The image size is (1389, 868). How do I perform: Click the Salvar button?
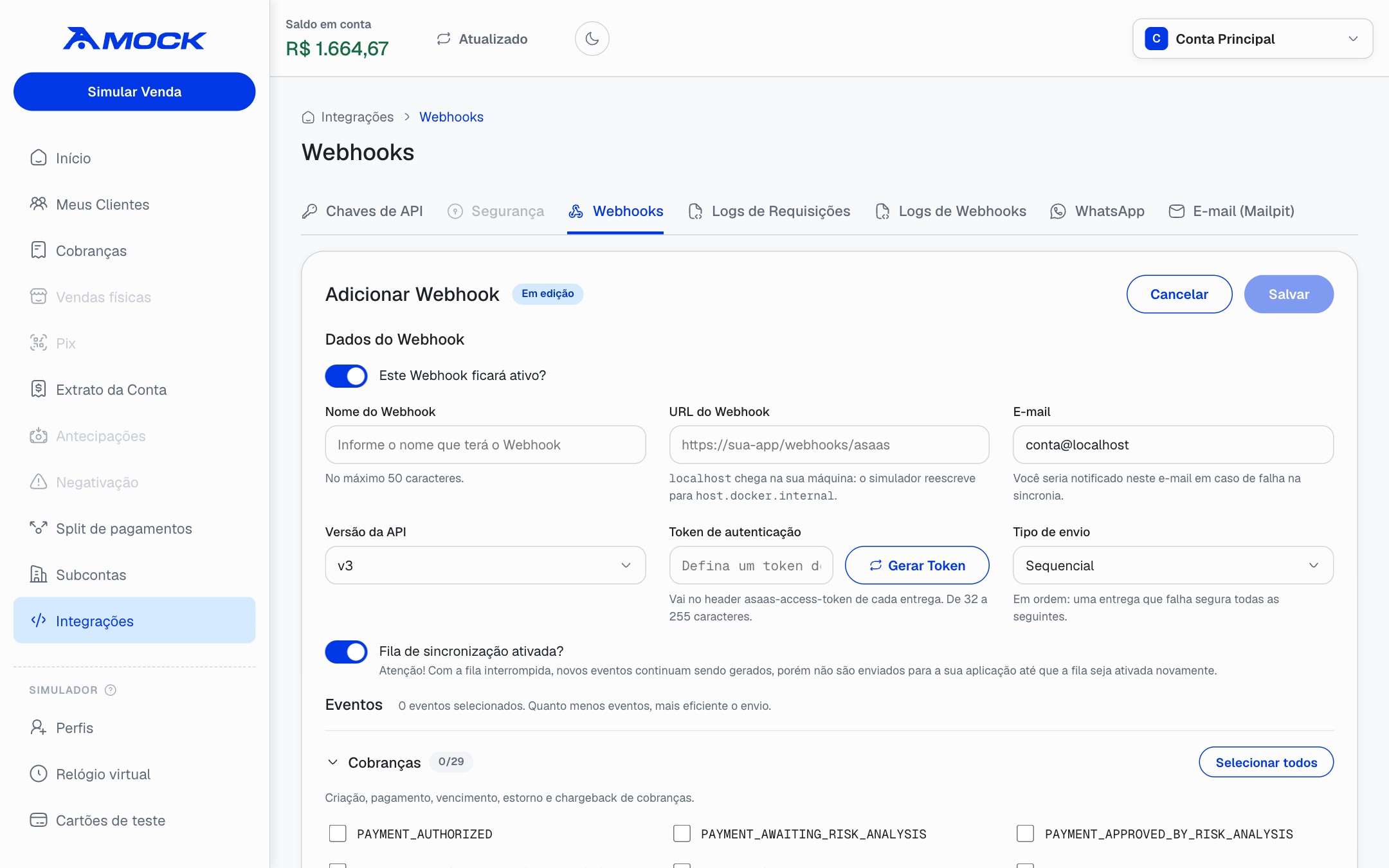pyautogui.click(x=1289, y=294)
